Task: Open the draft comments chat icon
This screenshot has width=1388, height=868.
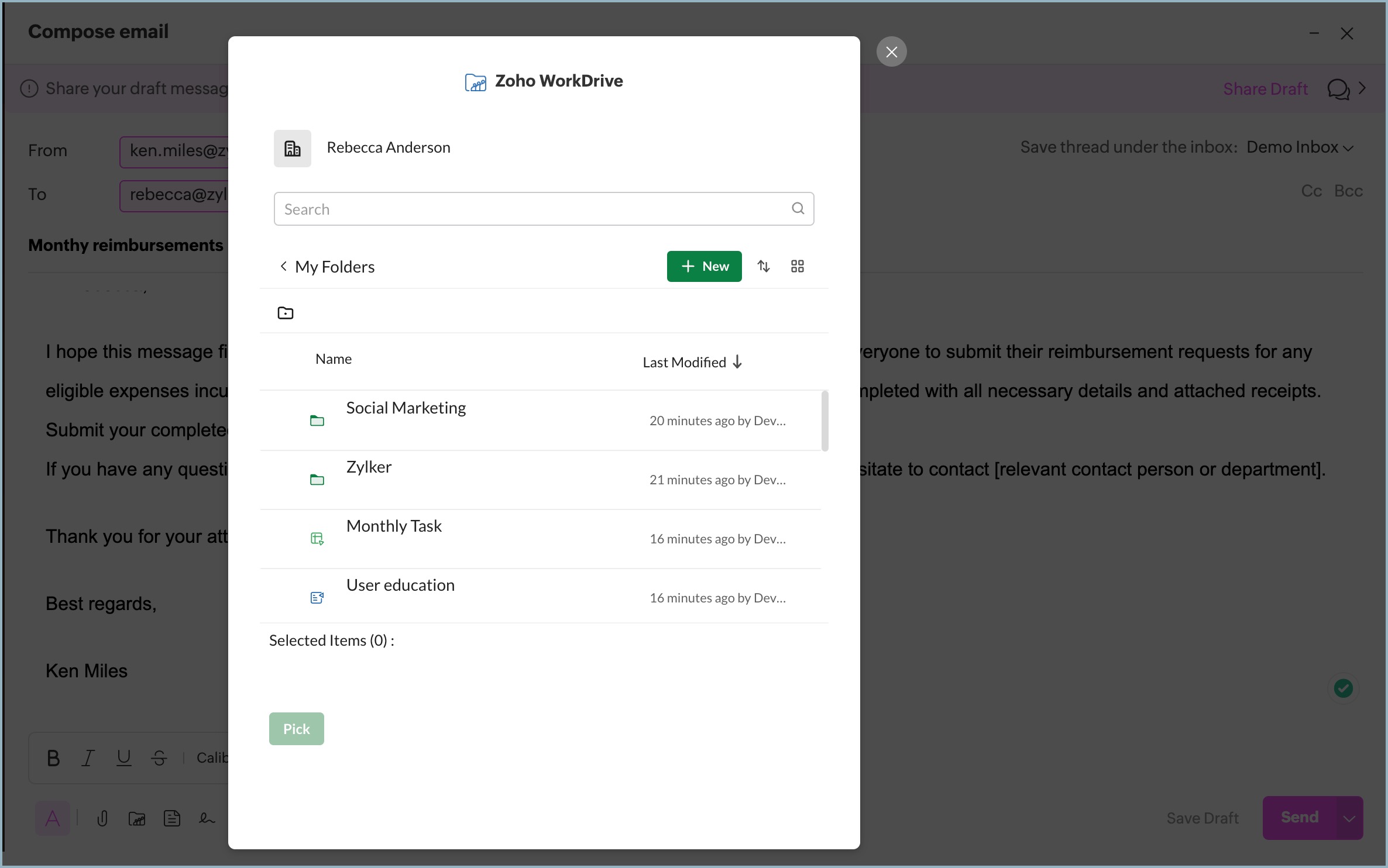Action: point(1338,89)
